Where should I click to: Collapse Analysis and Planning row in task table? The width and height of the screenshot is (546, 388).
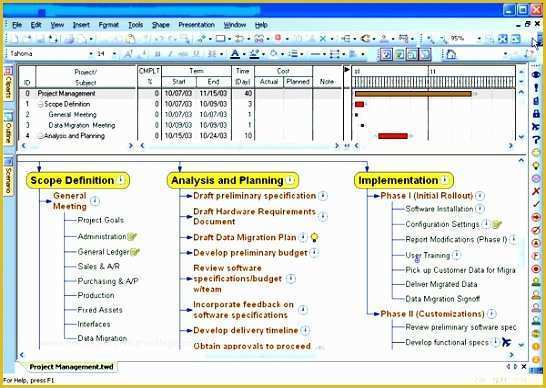click(41, 136)
